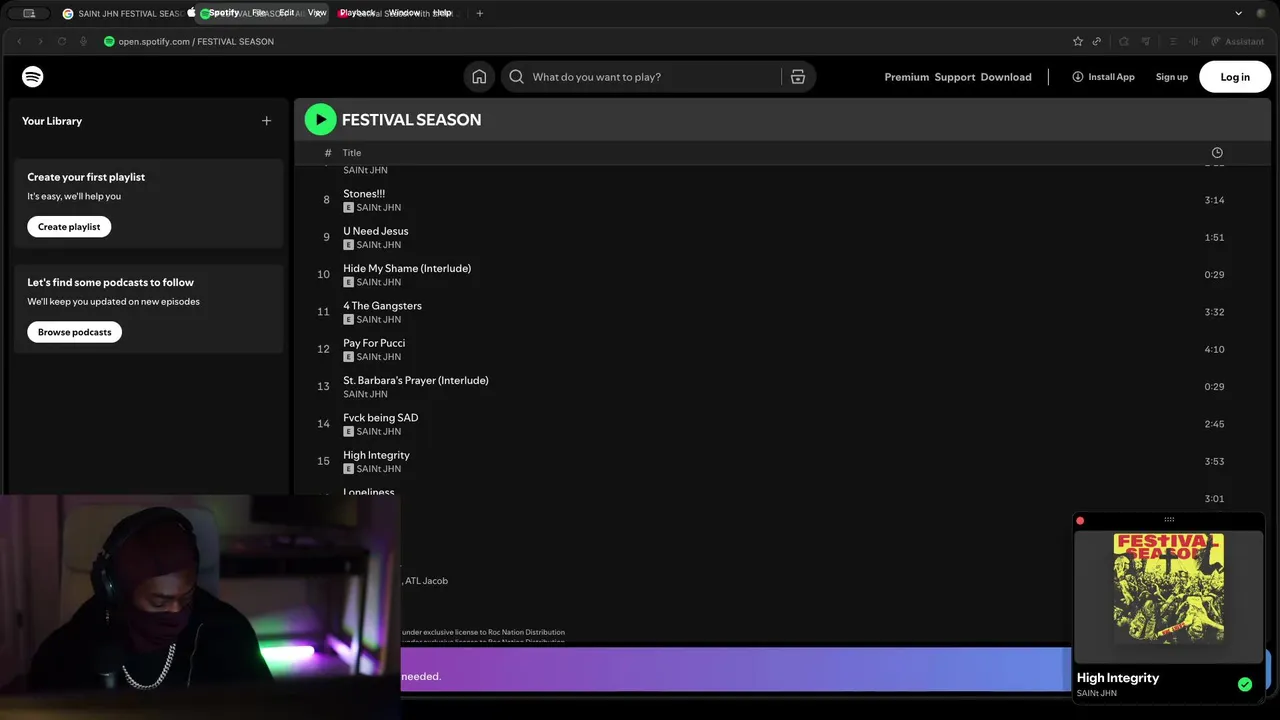The image size is (1280, 720).
Task: Click the Spotify logo in the header
Action: (33, 77)
